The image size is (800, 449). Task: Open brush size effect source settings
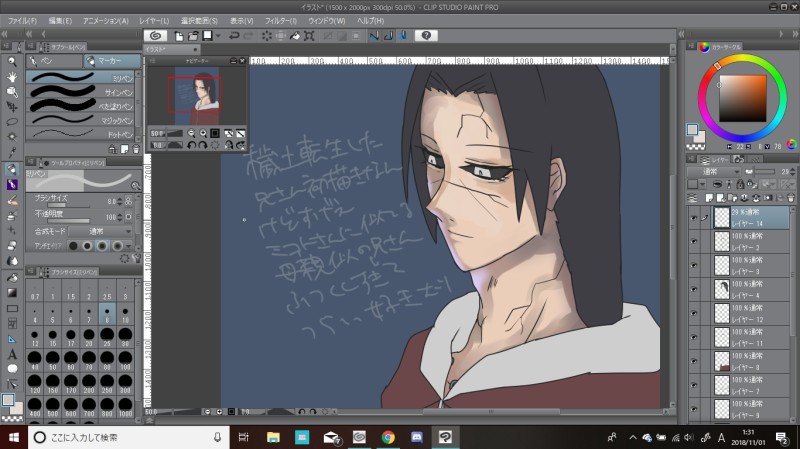(x=129, y=202)
